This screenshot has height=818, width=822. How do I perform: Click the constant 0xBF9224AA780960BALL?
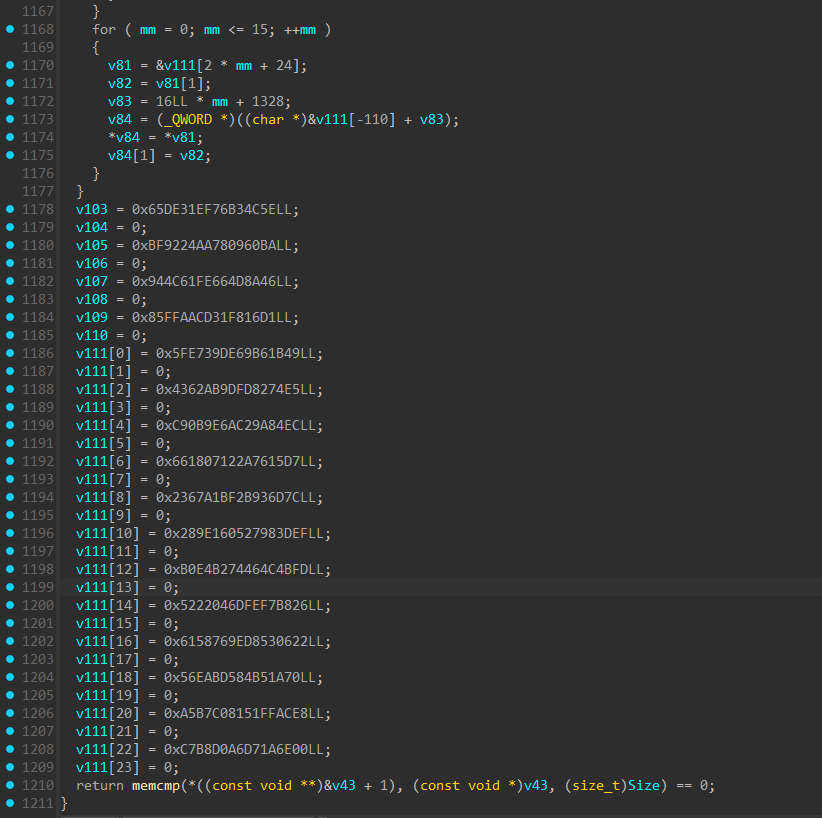click(x=215, y=245)
